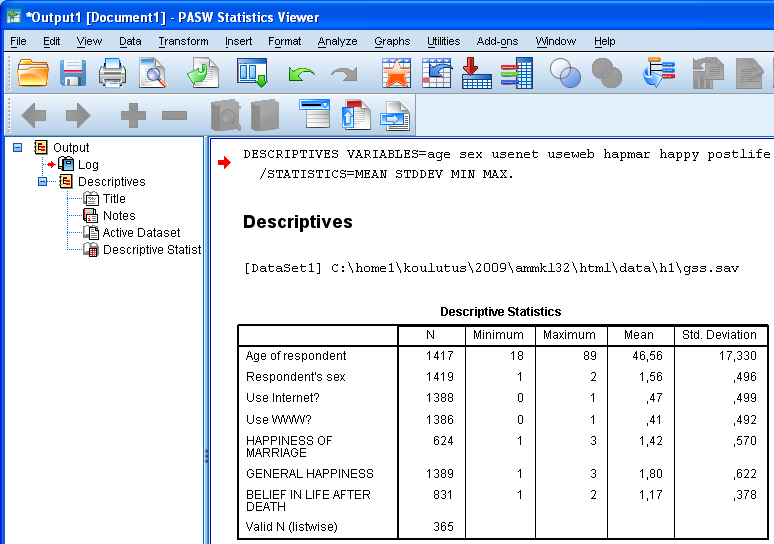
Task: Click the Hide items closed-book icon
Action: point(265,116)
